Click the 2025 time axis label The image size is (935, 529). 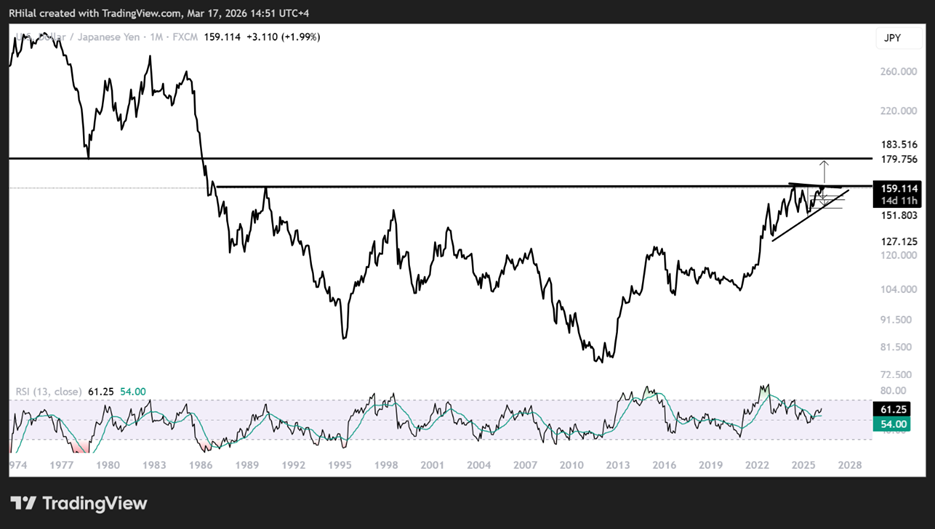click(803, 465)
